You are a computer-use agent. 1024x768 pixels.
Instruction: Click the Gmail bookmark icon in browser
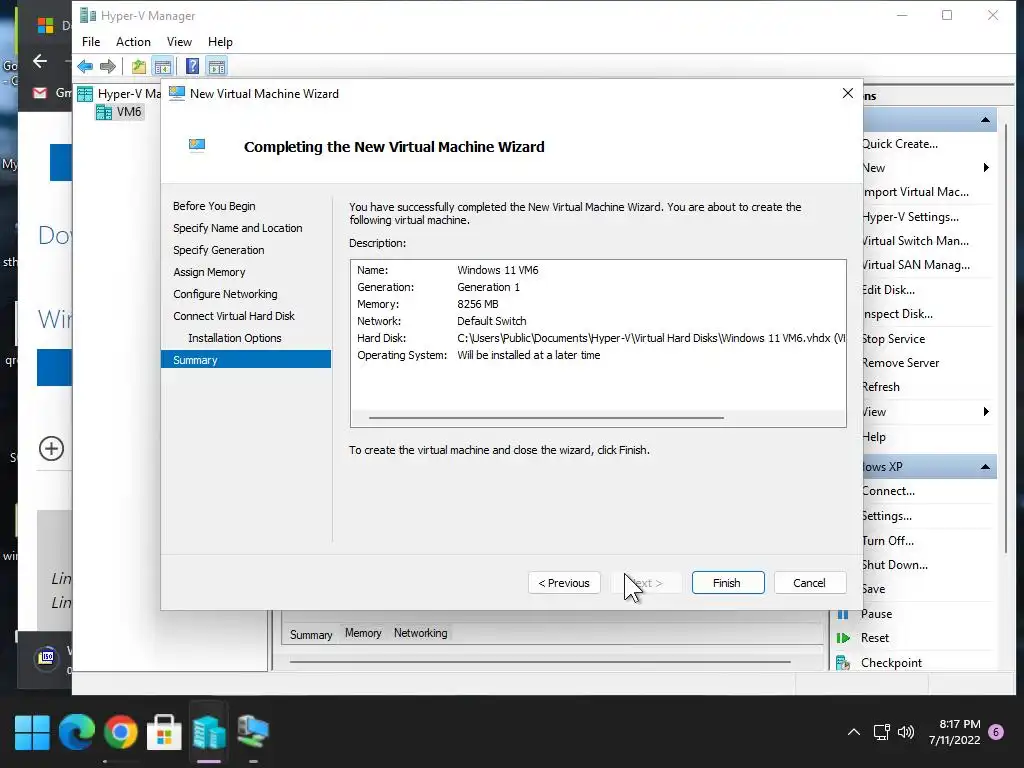tap(40, 93)
